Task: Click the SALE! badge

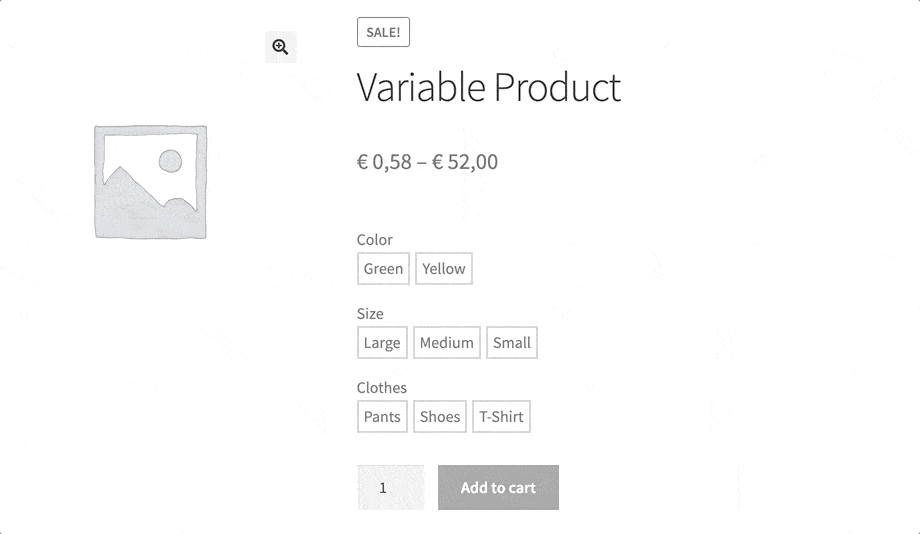Action: (383, 32)
